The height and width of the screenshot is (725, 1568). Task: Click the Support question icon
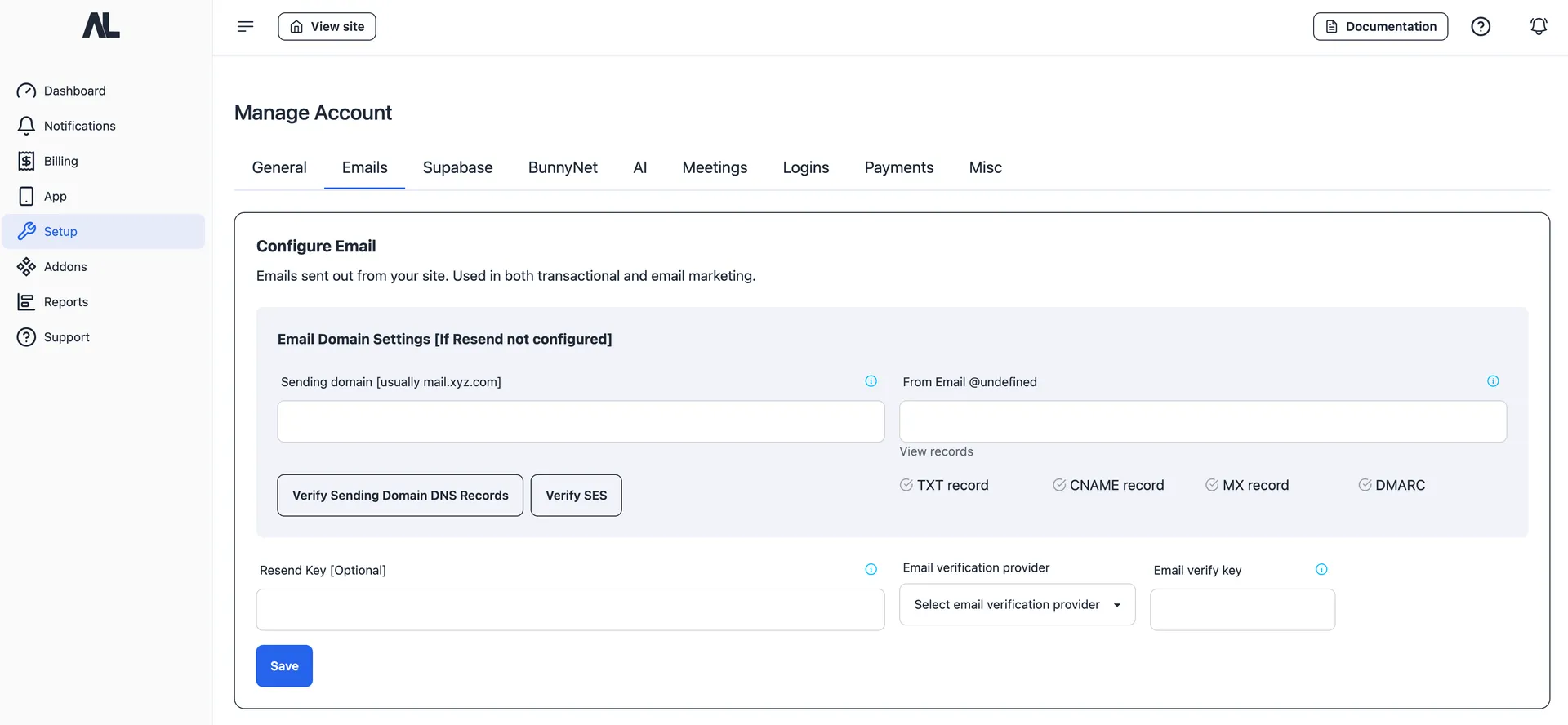26,336
